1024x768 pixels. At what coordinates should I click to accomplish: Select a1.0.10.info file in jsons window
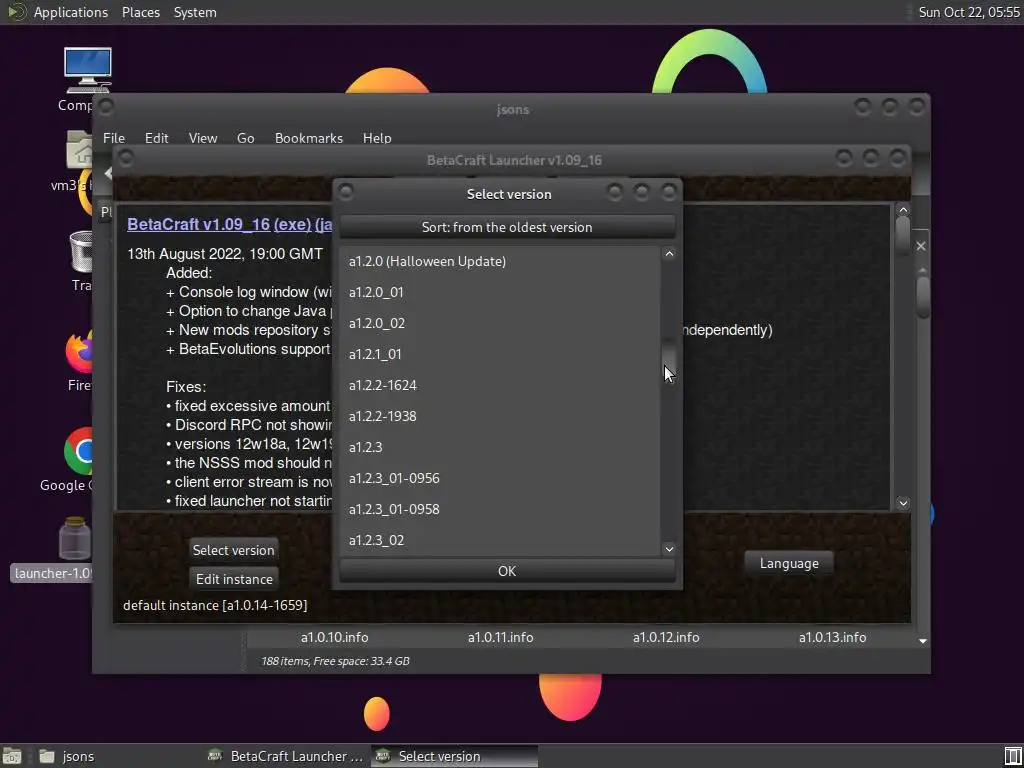[334, 637]
